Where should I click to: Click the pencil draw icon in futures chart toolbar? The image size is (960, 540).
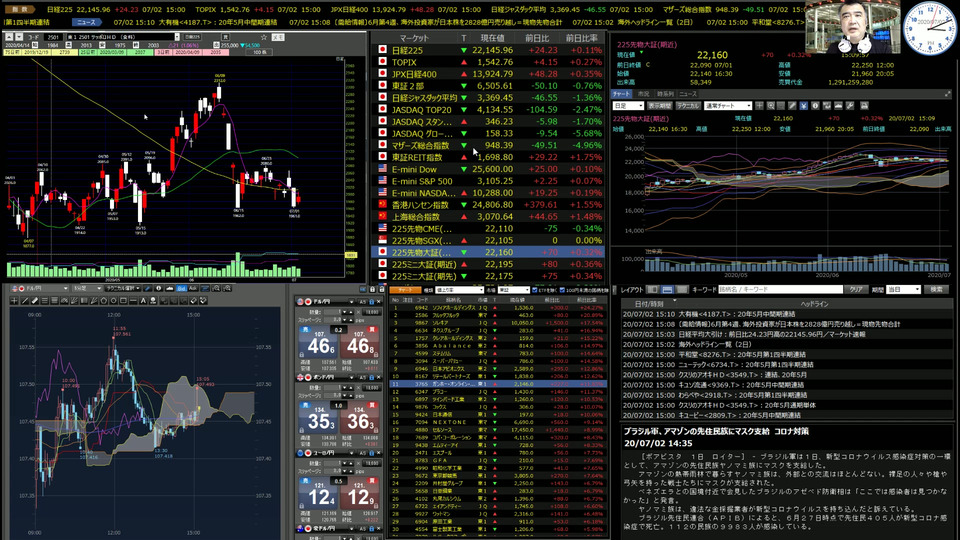[792, 106]
